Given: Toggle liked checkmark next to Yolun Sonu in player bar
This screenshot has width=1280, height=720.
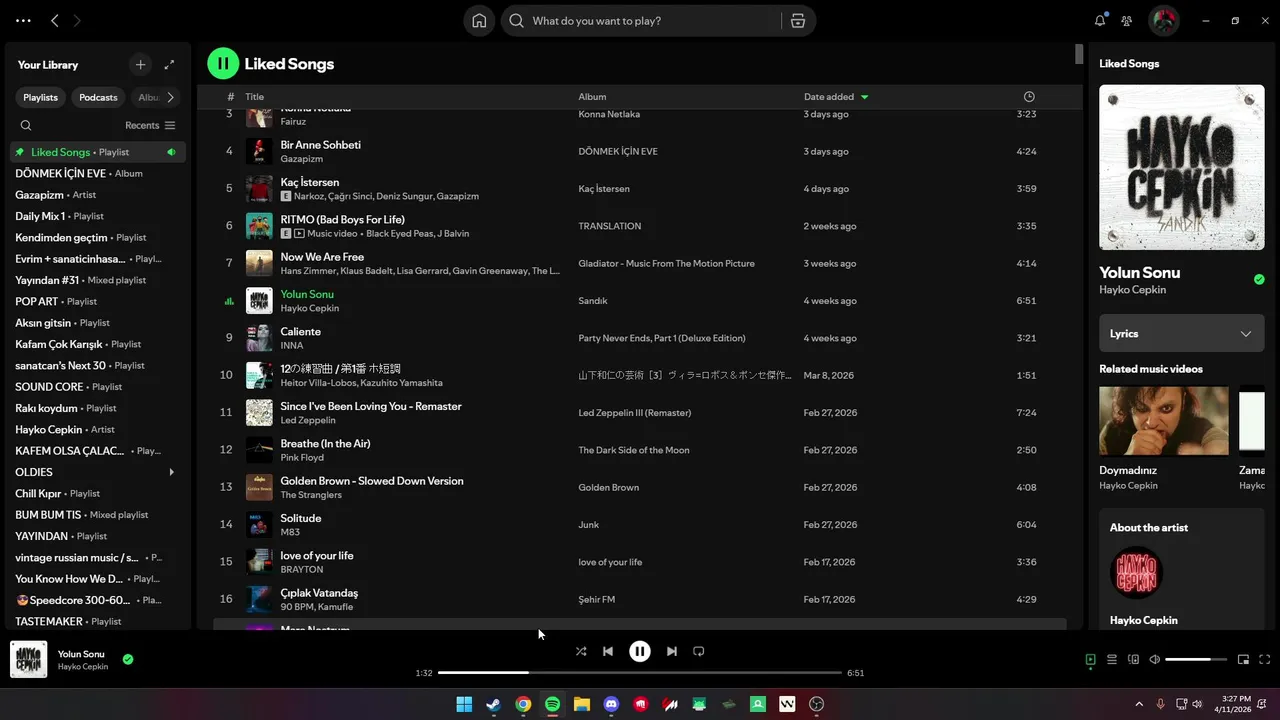Looking at the screenshot, I should point(128,659).
